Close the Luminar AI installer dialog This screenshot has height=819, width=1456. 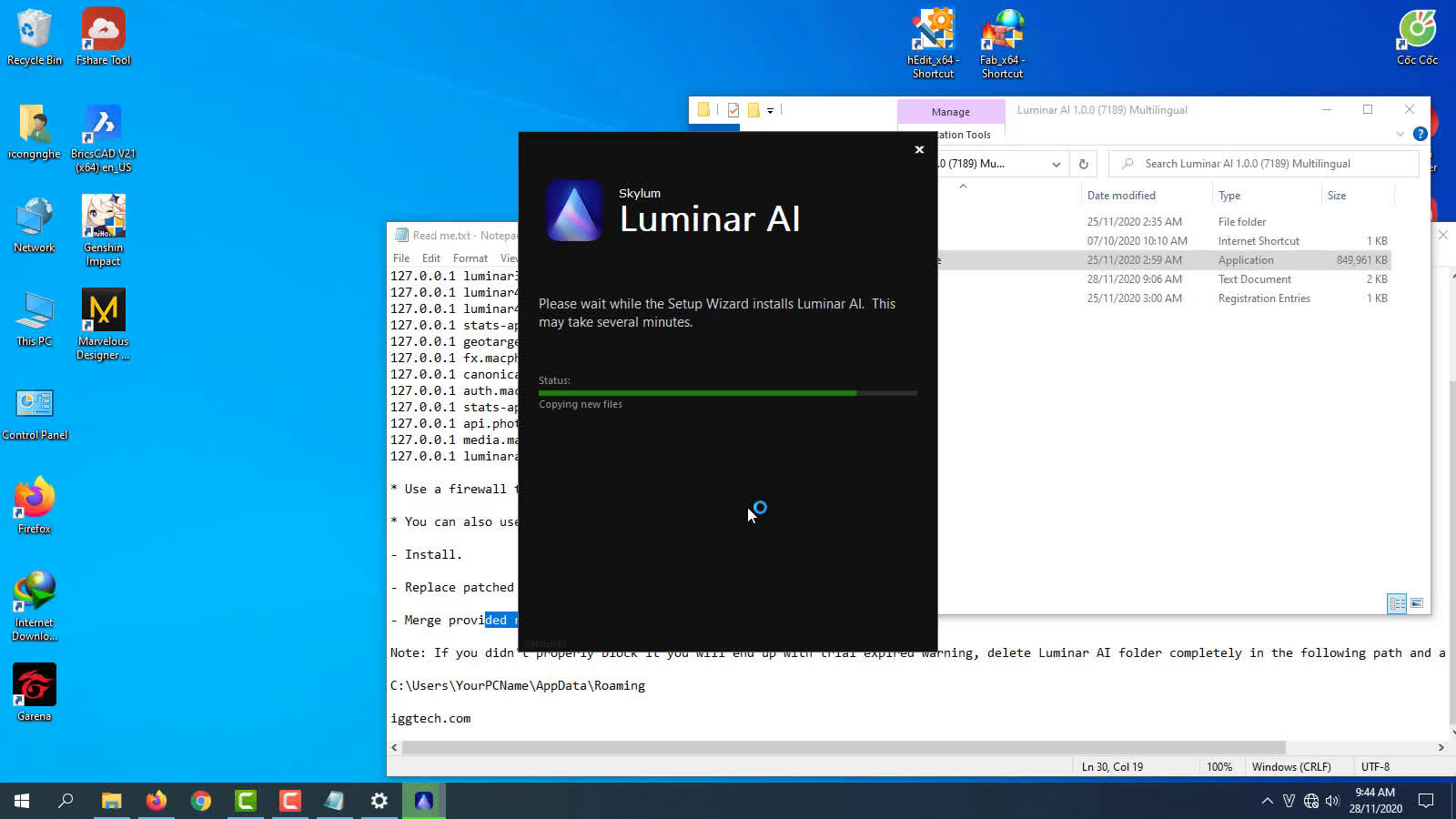tap(919, 149)
